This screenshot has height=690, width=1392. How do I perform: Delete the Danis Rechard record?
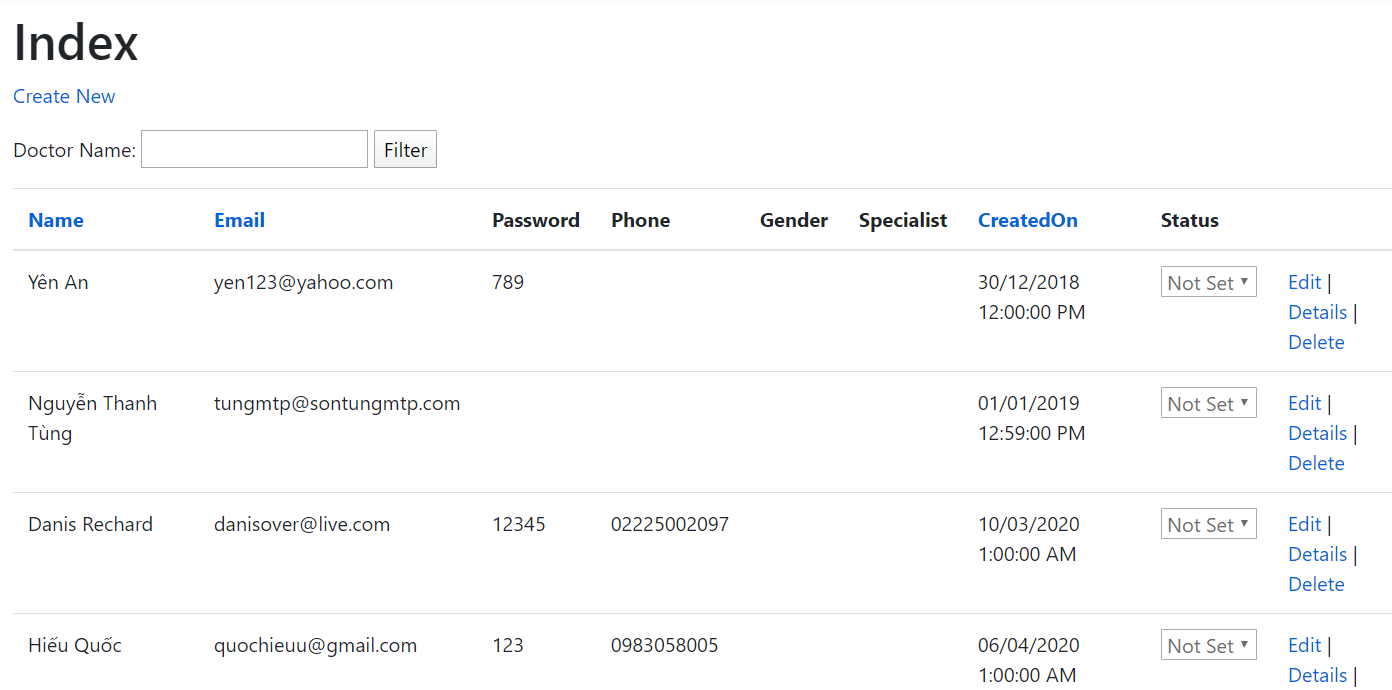click(x=1316, y=584)
